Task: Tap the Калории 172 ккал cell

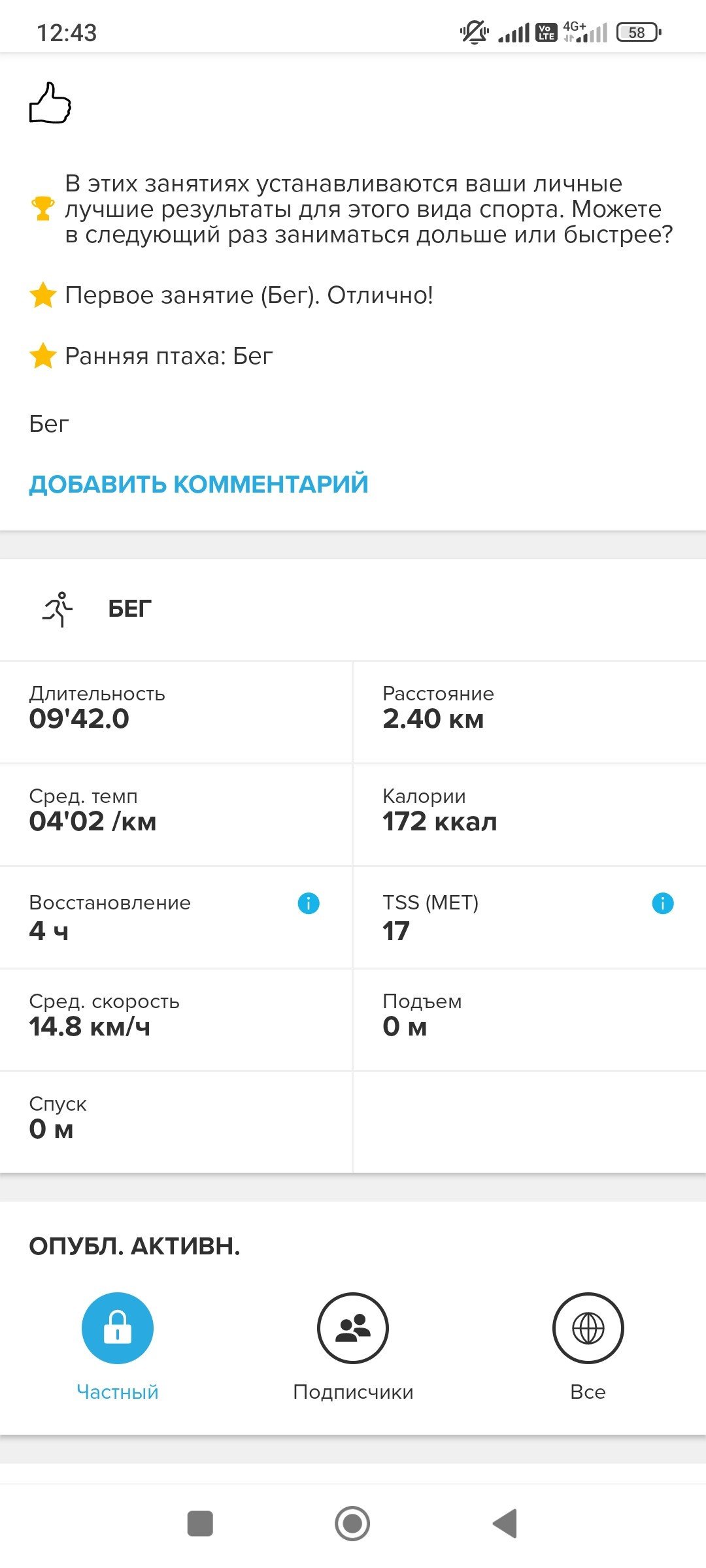Action: click(529, 815)
